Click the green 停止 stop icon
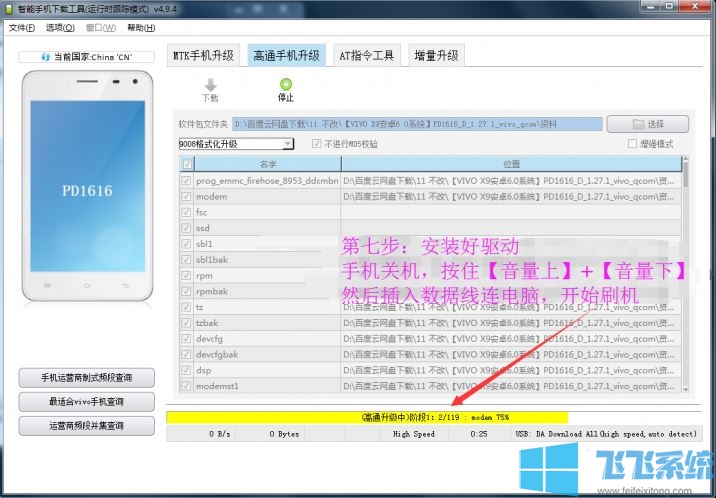 pos(286,84)
